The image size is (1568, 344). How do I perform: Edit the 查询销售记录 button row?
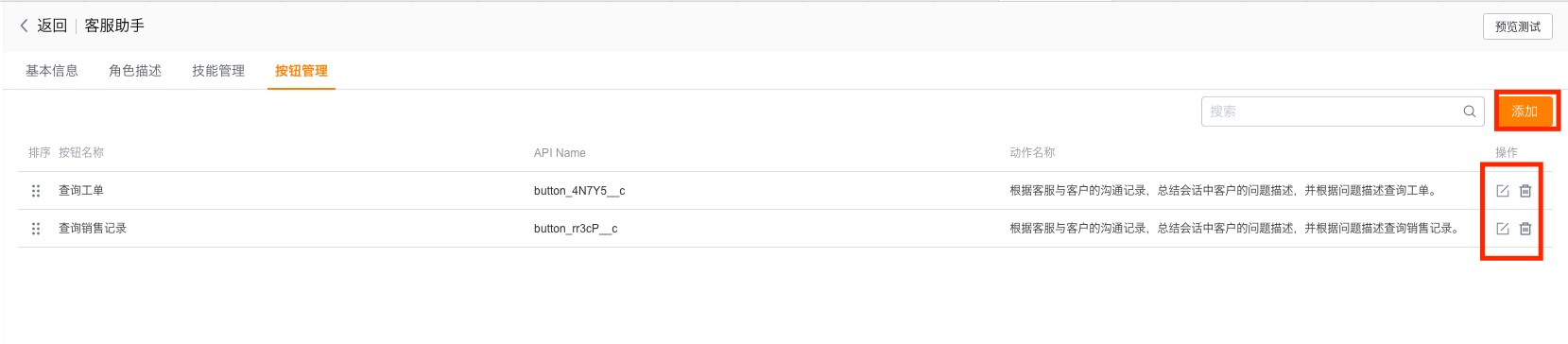(1502, 229)
